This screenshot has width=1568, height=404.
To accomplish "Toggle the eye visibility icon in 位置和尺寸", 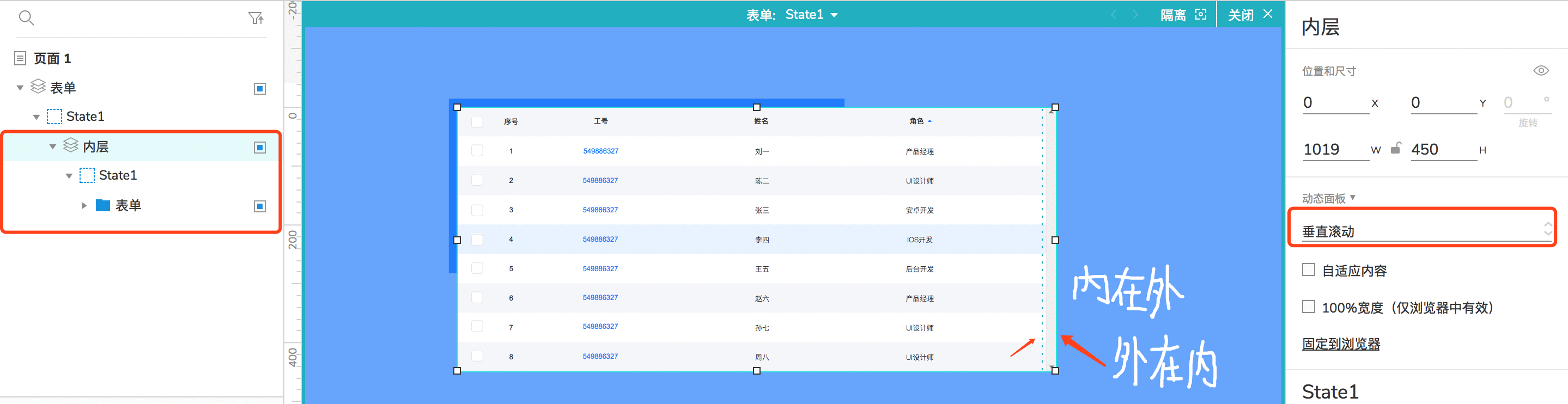I will [x=1541, y=71].
